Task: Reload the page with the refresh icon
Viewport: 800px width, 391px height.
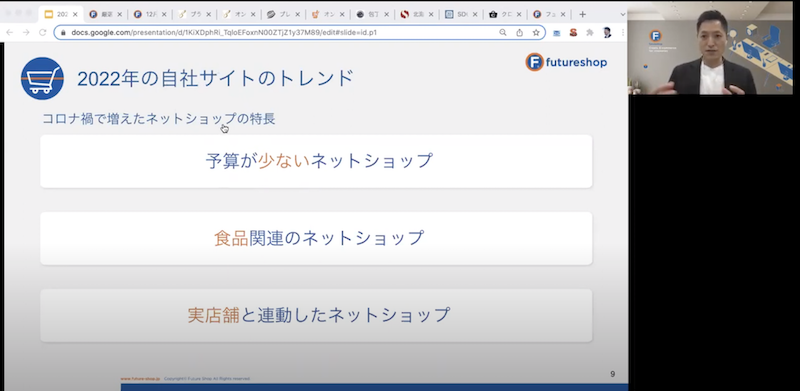Action: click(43, 33)
